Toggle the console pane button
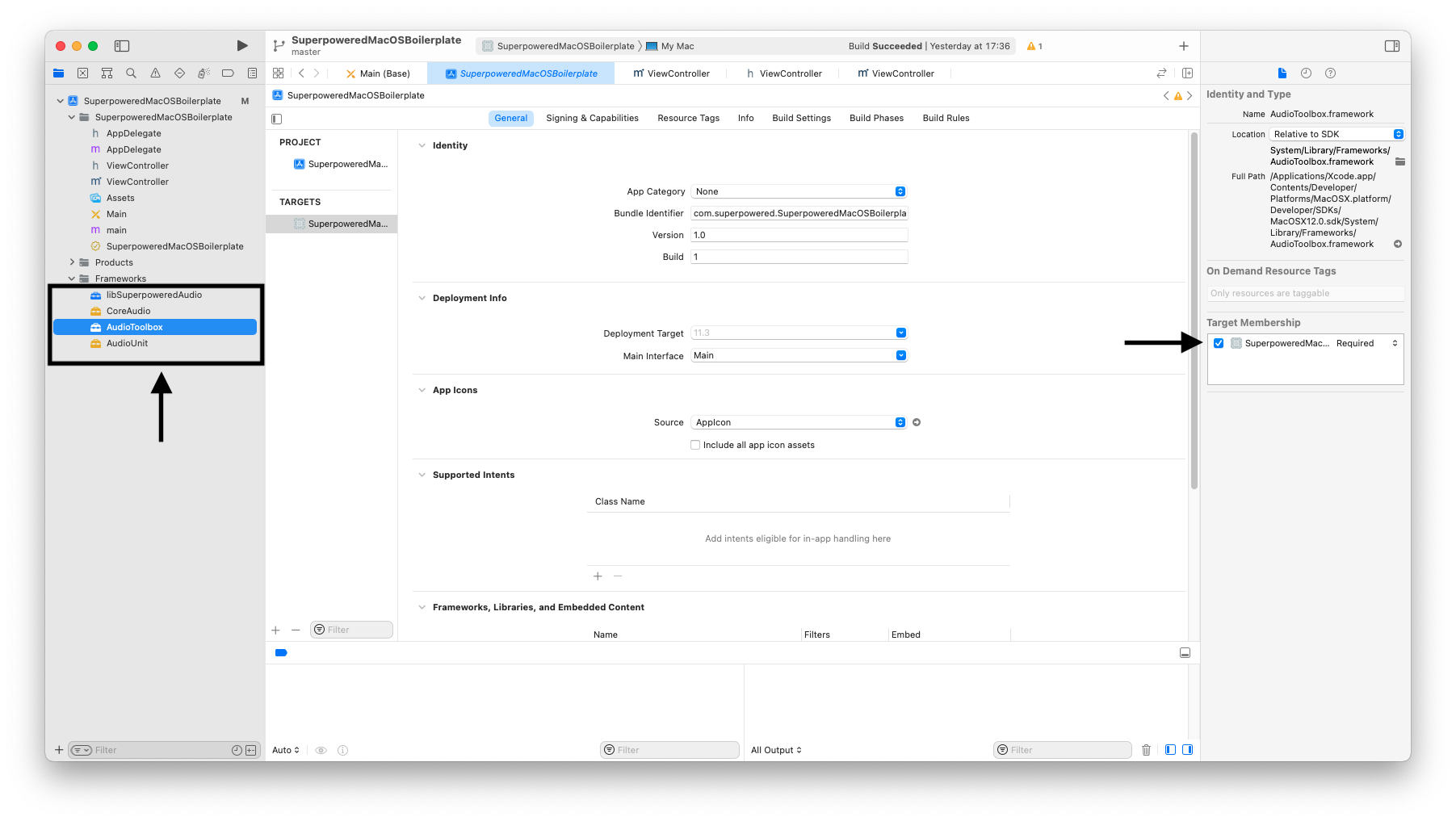 coord(1187,750)
